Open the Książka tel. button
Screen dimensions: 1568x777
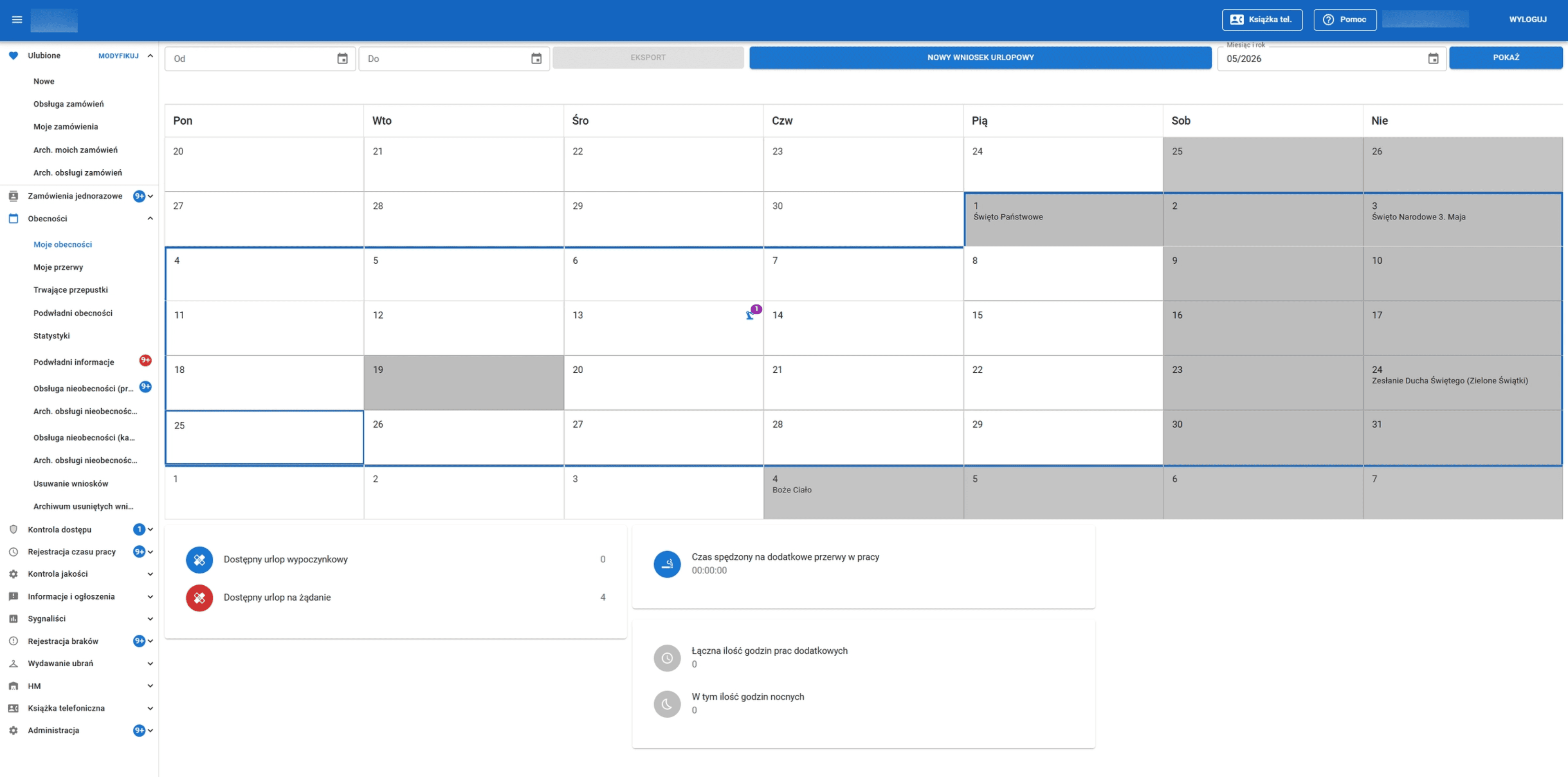click(1262, 20)
